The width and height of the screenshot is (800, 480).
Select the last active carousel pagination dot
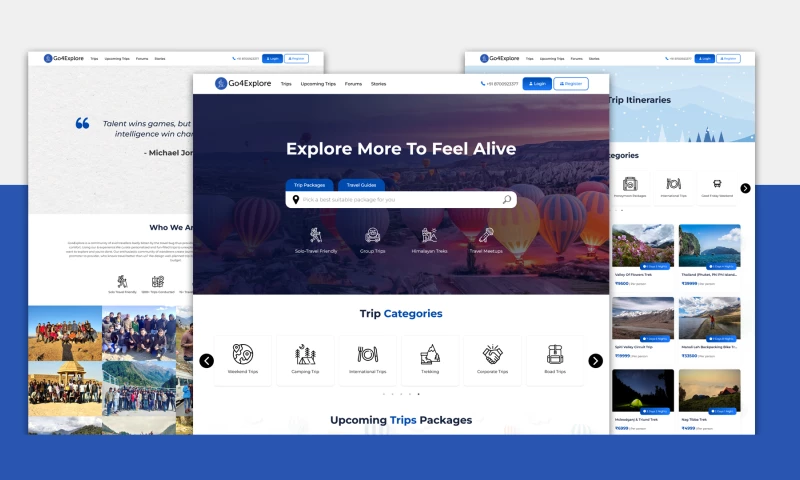[418, 394]
